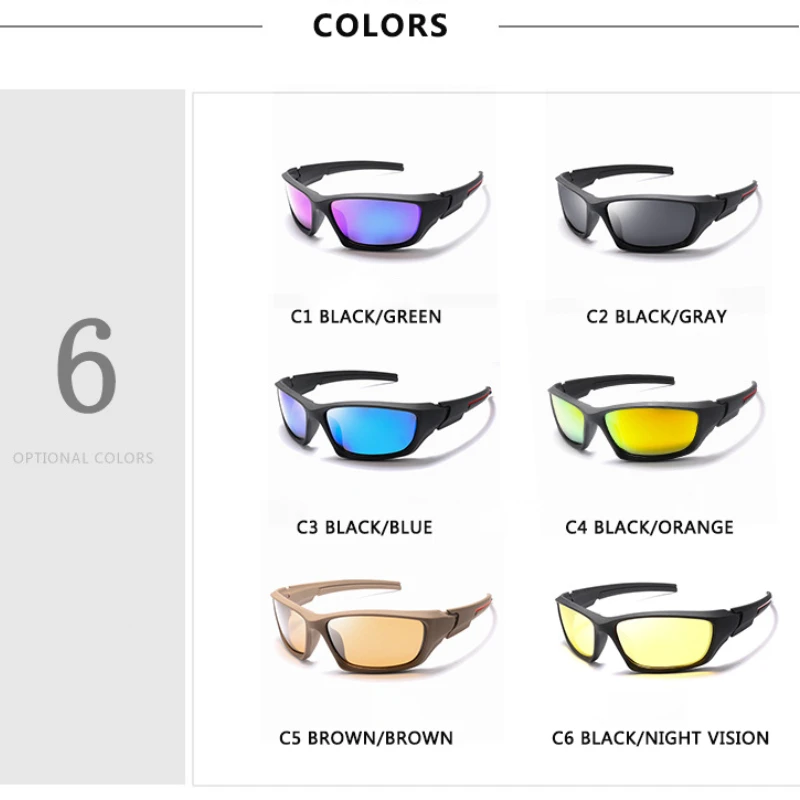Image resolution: width=800 pixels, height=800 pixels.
Task: Click the large number 6
Action: 86,365
